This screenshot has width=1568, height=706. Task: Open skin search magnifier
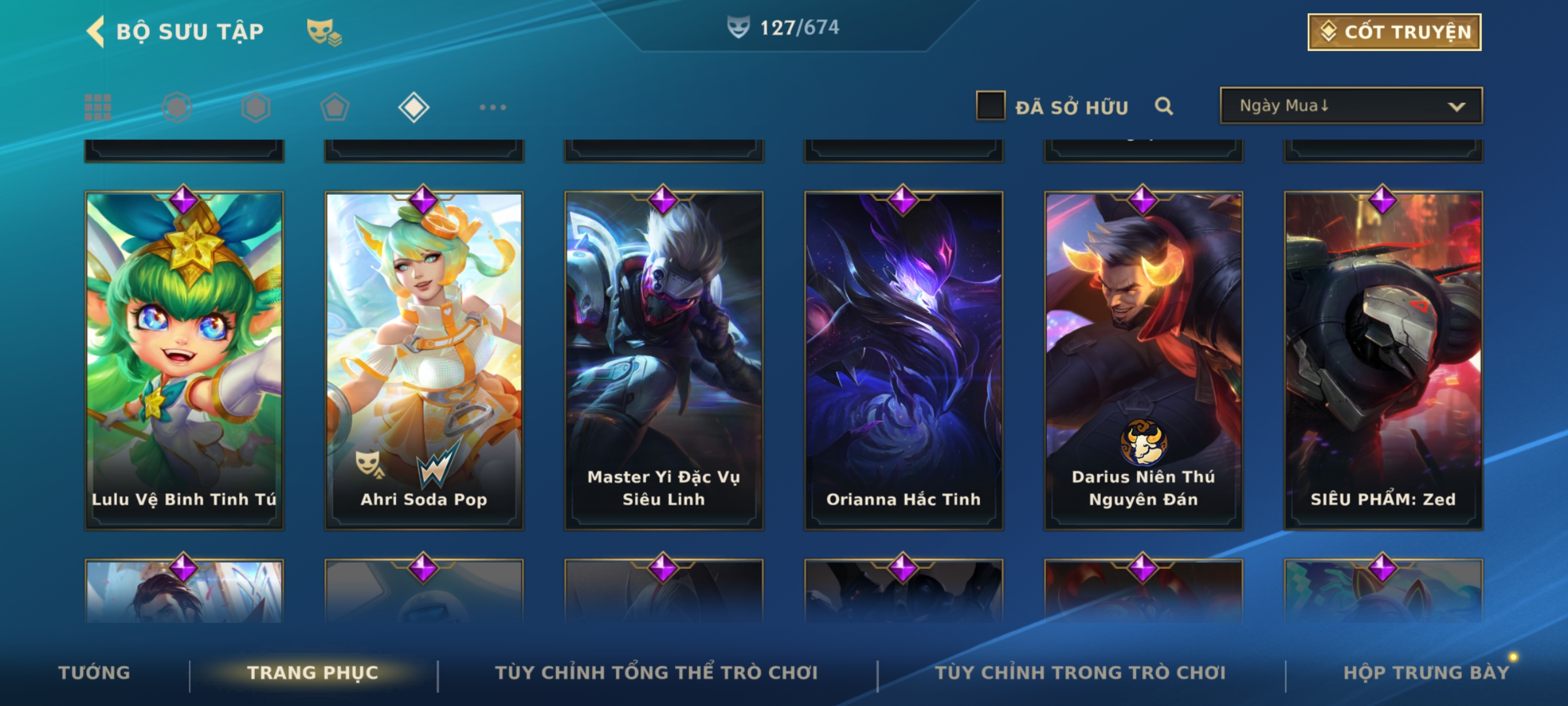(x=1164, y=106)
